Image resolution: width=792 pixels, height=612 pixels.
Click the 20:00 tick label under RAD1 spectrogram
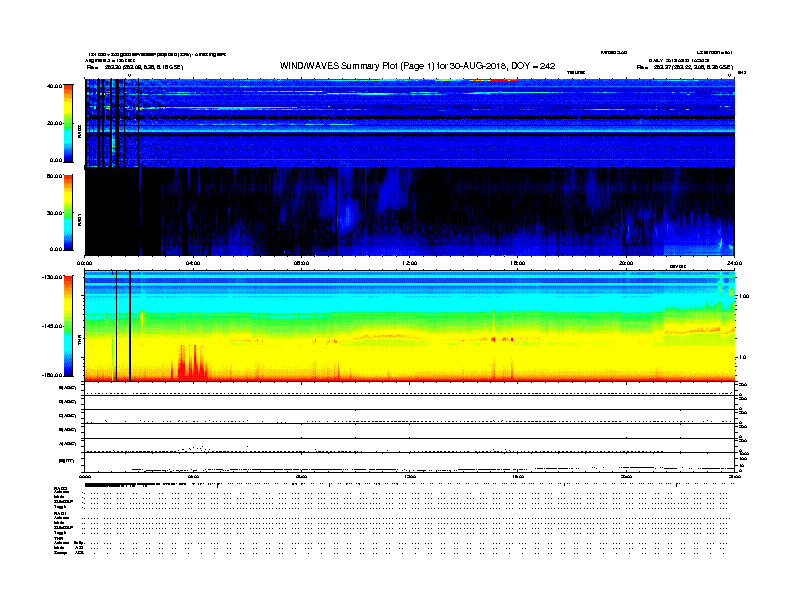(626, 263)
